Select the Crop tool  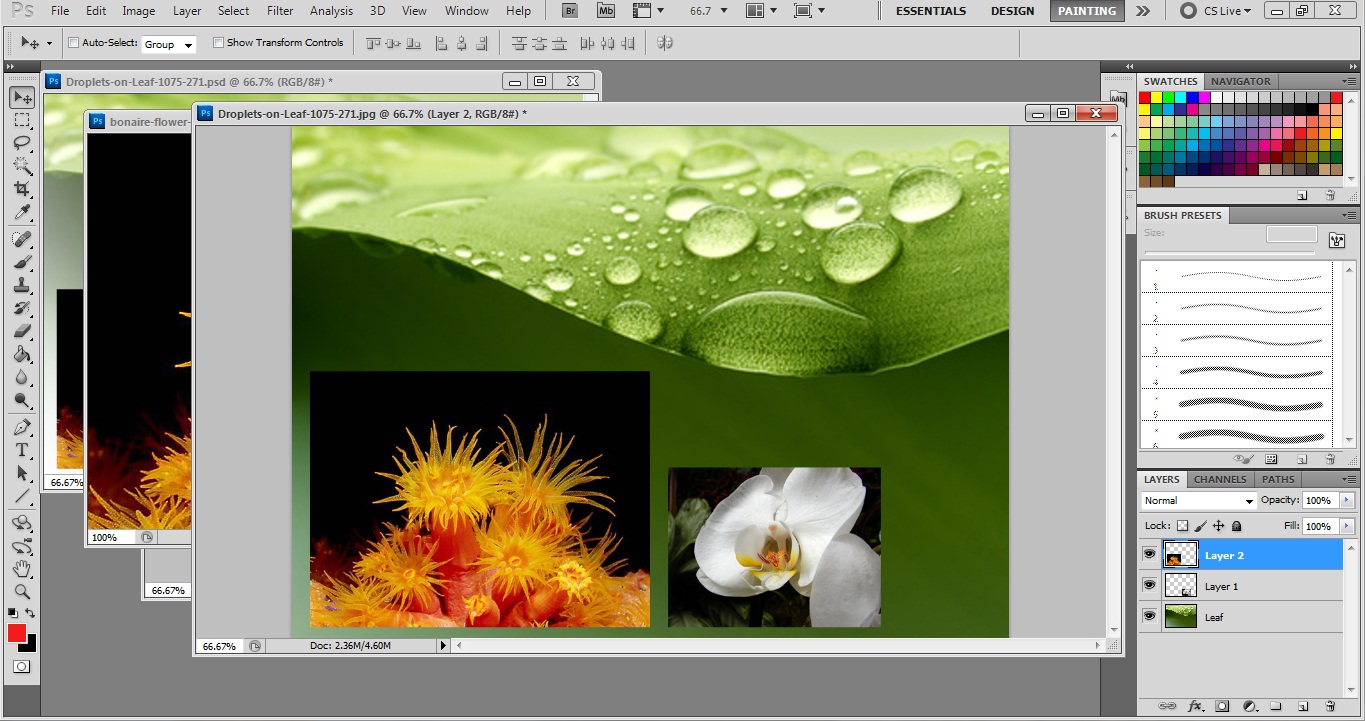pyautogui.click(x=22, y=189)
